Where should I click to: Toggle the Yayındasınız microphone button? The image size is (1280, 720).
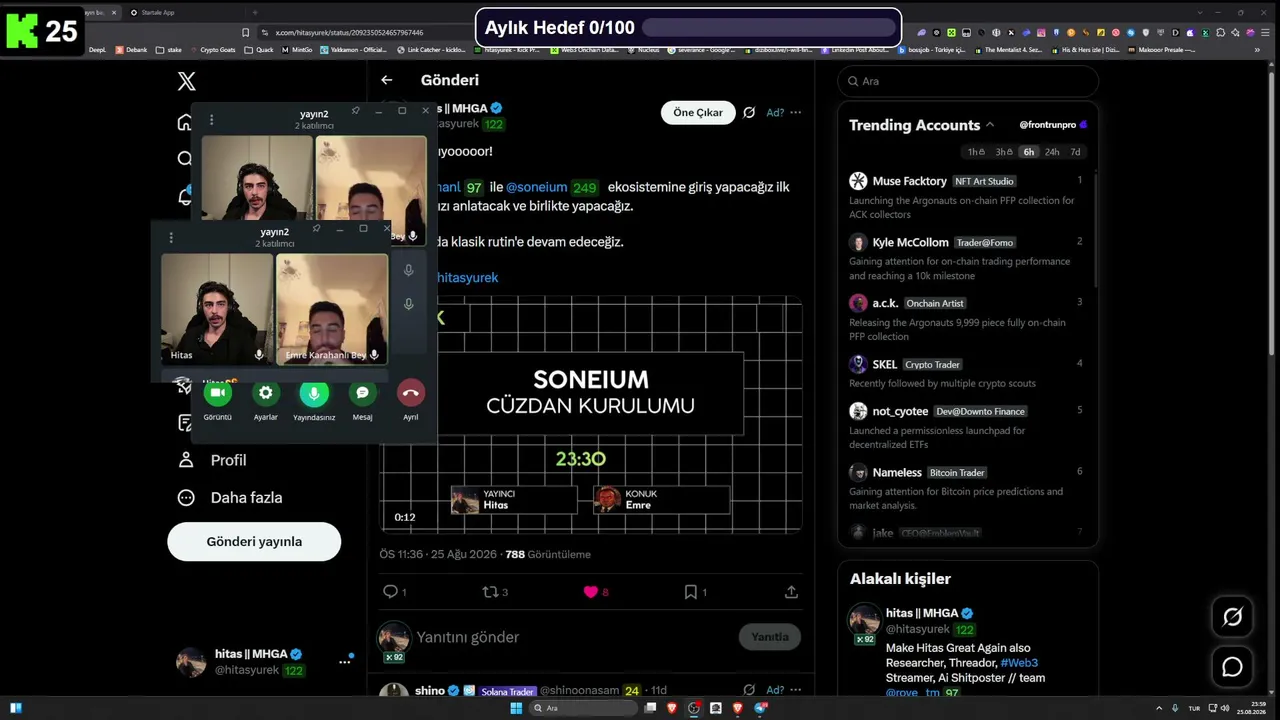pyautogui.click(x=314, y=393)
